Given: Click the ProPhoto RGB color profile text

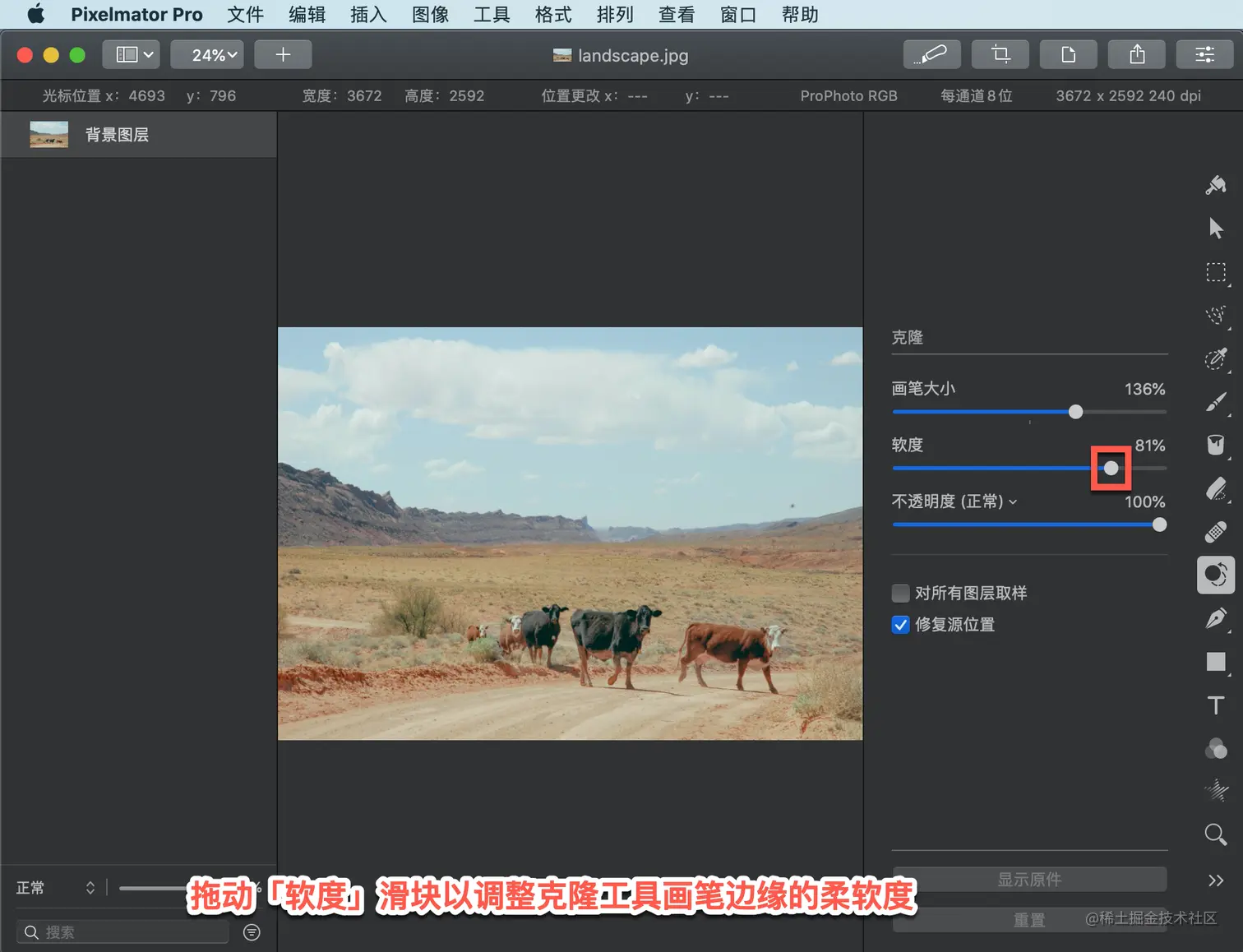Looking at the screenshot, I should [848, 96].
